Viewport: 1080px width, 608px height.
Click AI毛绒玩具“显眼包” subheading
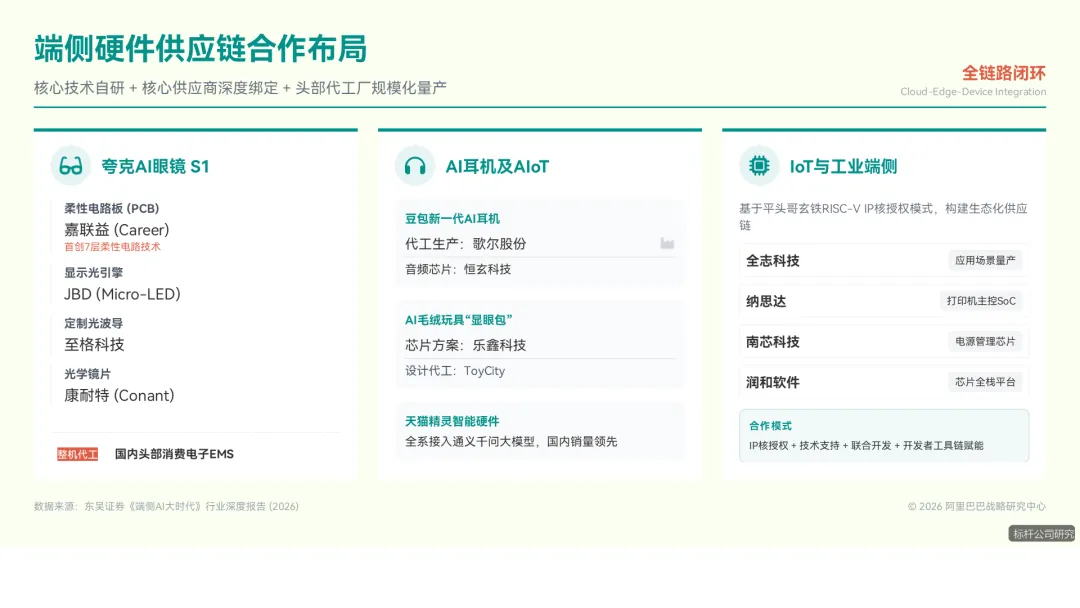coord(459,320)
